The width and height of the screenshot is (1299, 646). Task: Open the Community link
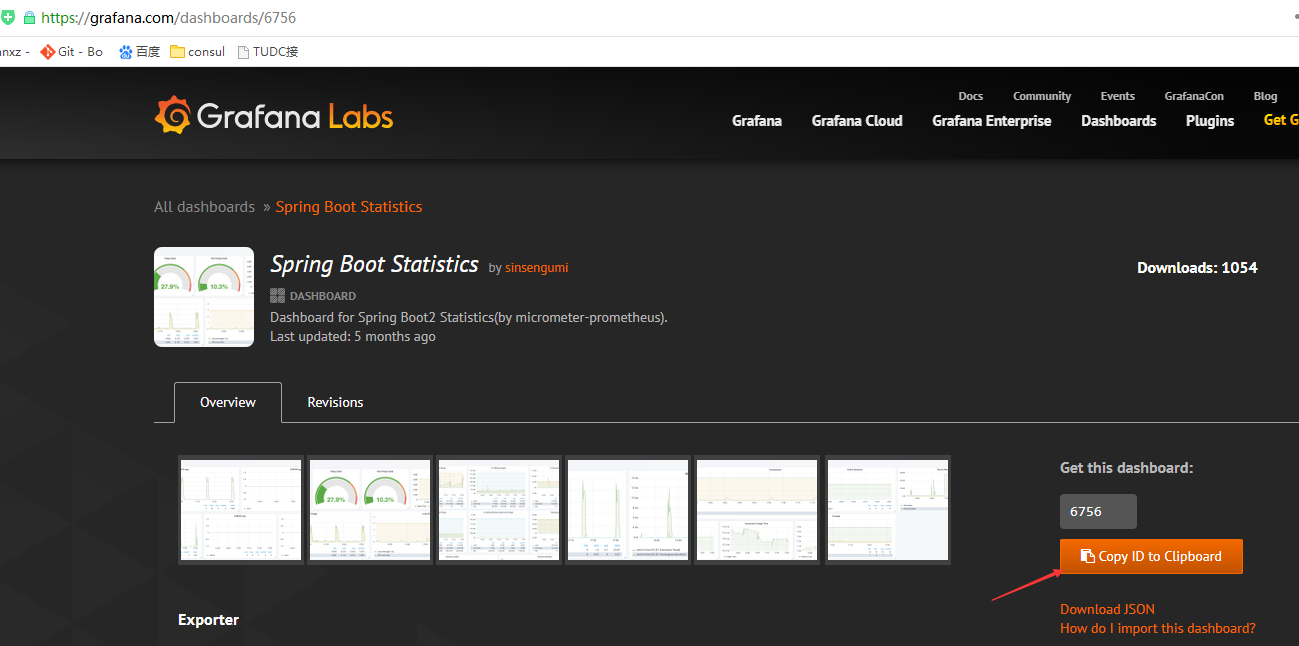pyautogui.click(x=1042, y=96)
